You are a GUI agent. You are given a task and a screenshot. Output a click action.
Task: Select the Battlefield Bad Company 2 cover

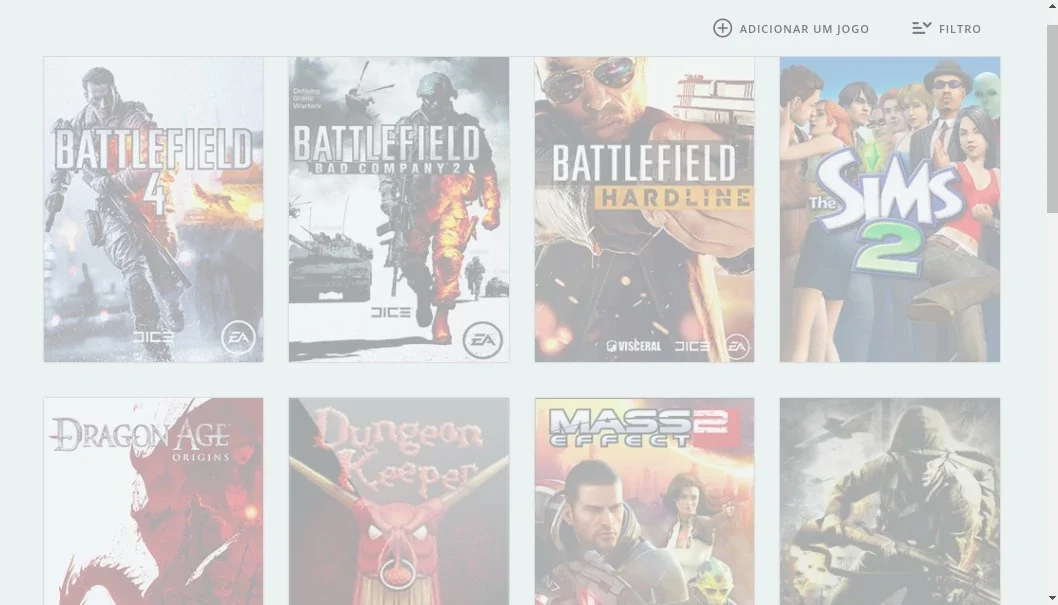click(399, 209)
